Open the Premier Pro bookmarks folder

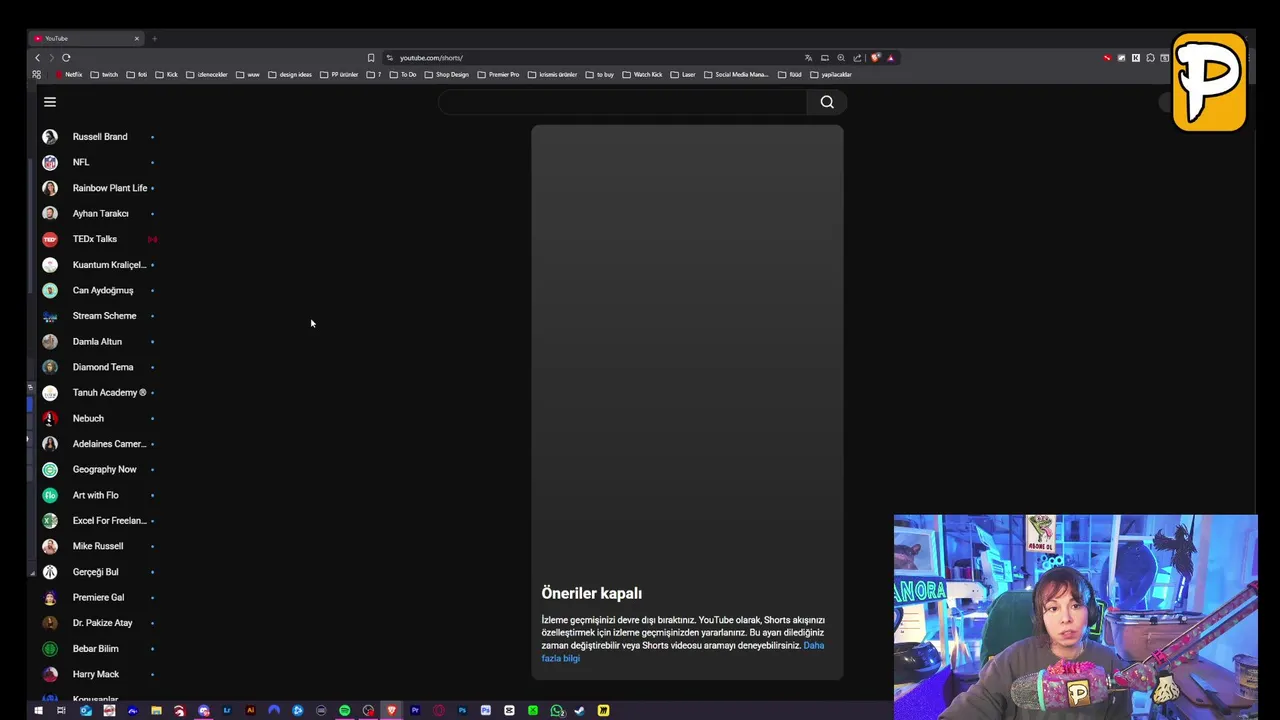(498, 75)
